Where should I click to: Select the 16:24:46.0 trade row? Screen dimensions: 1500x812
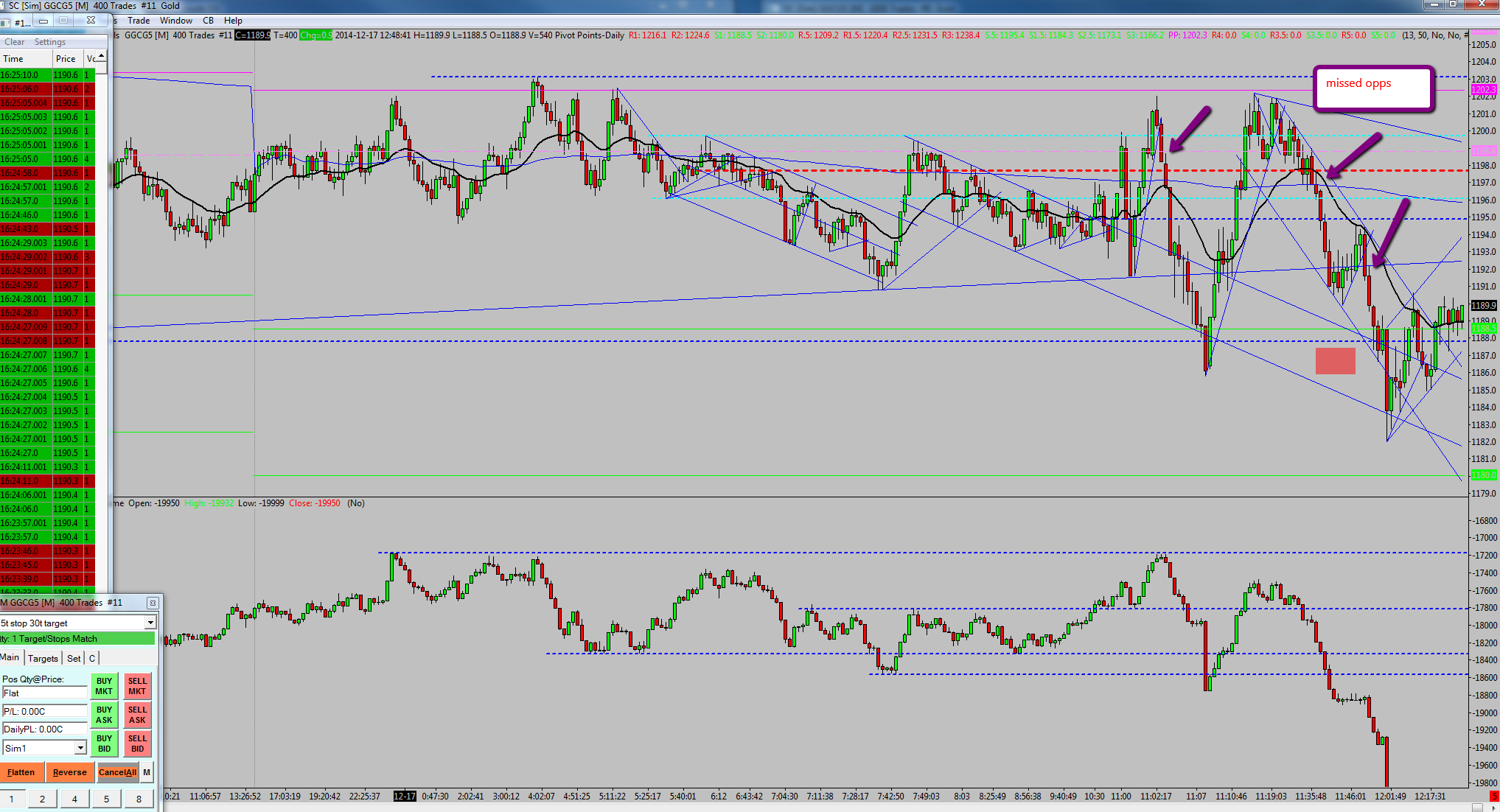click(x=47, y=215)
